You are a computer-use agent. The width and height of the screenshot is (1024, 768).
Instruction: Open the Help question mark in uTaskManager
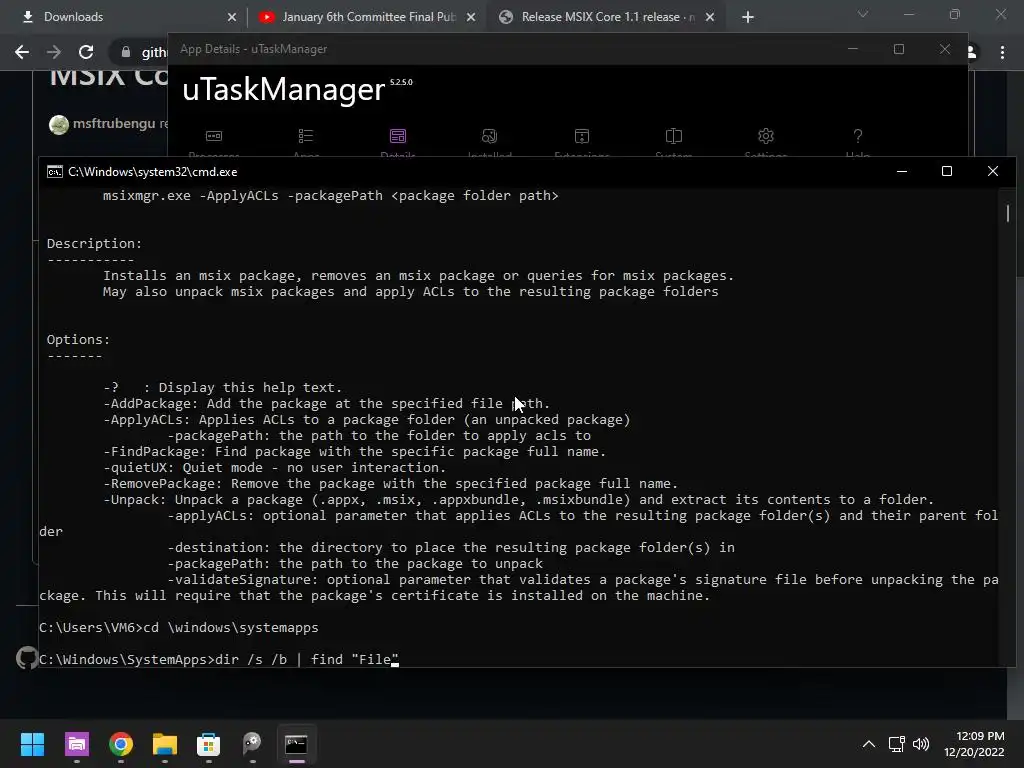click(x=857, y=136)
